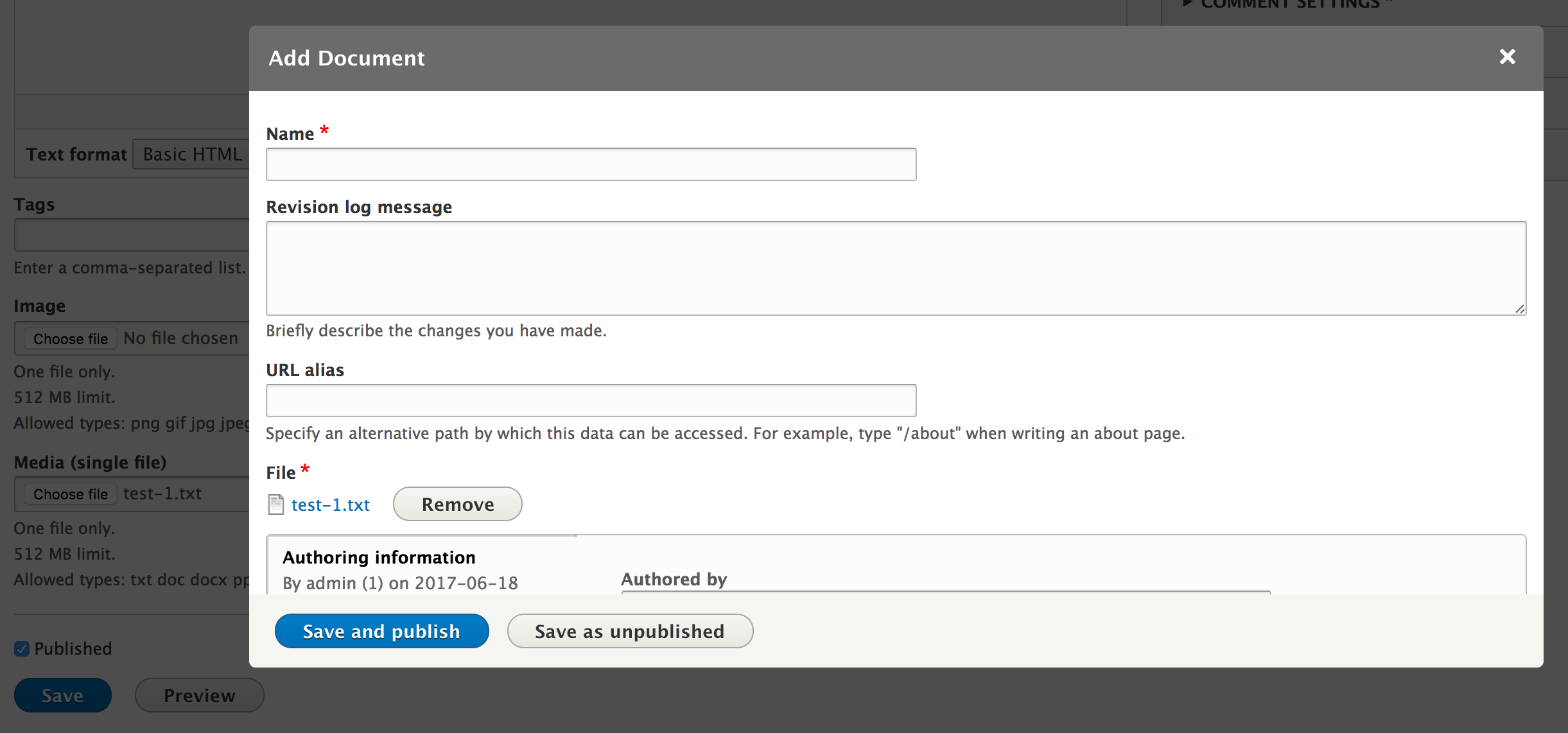The image size is (1568, 733).
Task: Open the test-1.txt file link
Action: click(x=331, y=505)
